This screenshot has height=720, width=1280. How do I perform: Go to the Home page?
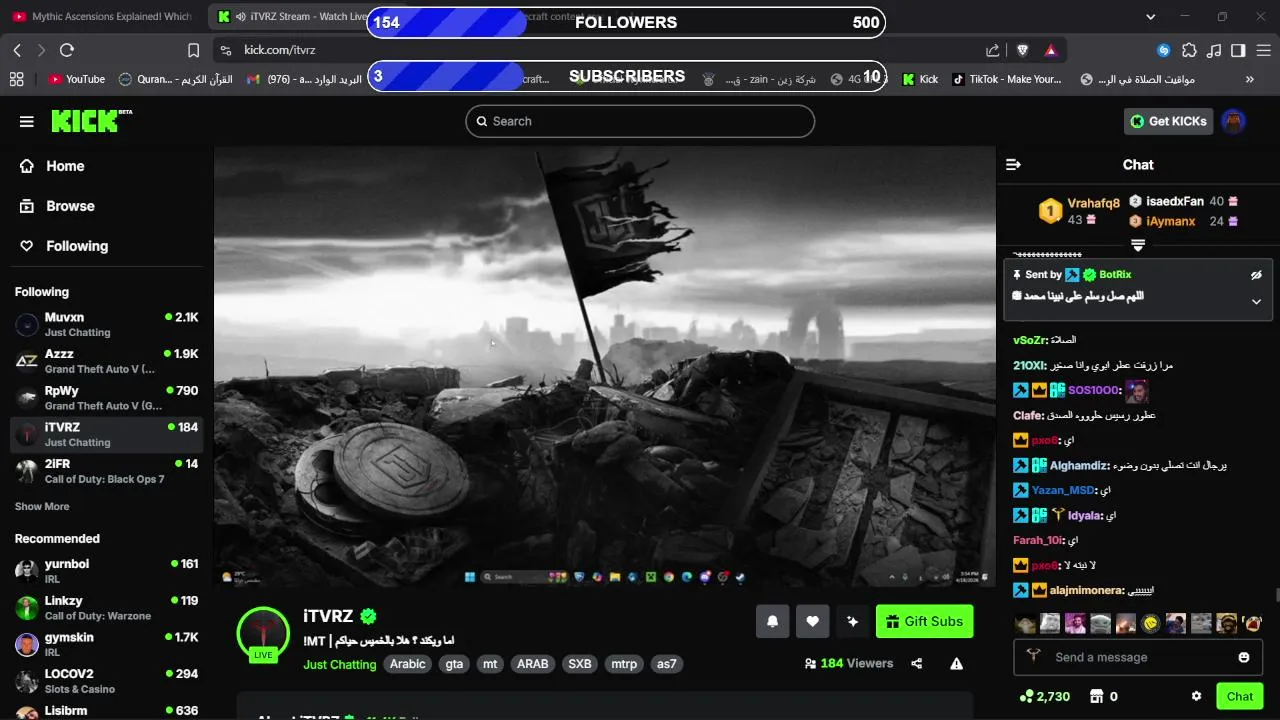64,166
